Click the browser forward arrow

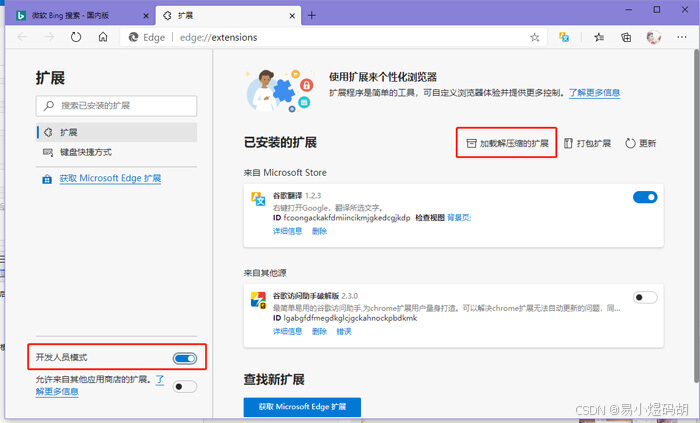(49, 37)
